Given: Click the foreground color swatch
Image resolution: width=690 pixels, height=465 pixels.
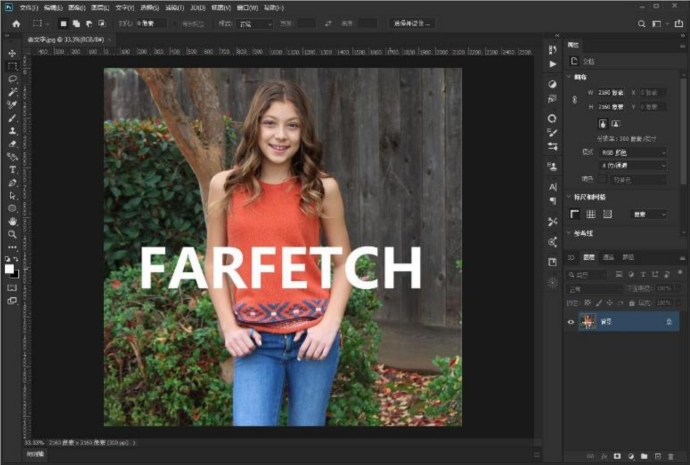Looking at the screenshot, I should tap(9, 269).
